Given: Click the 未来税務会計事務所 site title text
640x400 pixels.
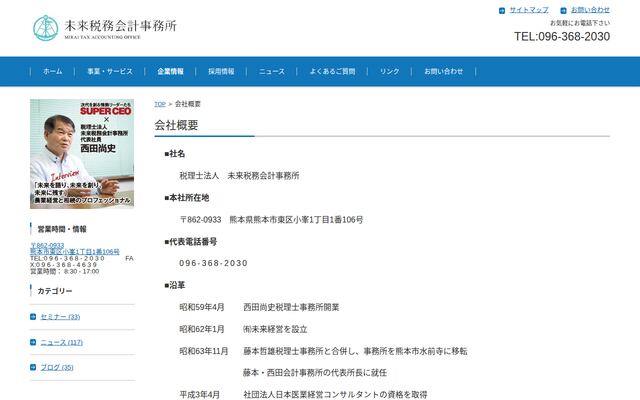Looking at the screenshot, I should coord(120,25).
